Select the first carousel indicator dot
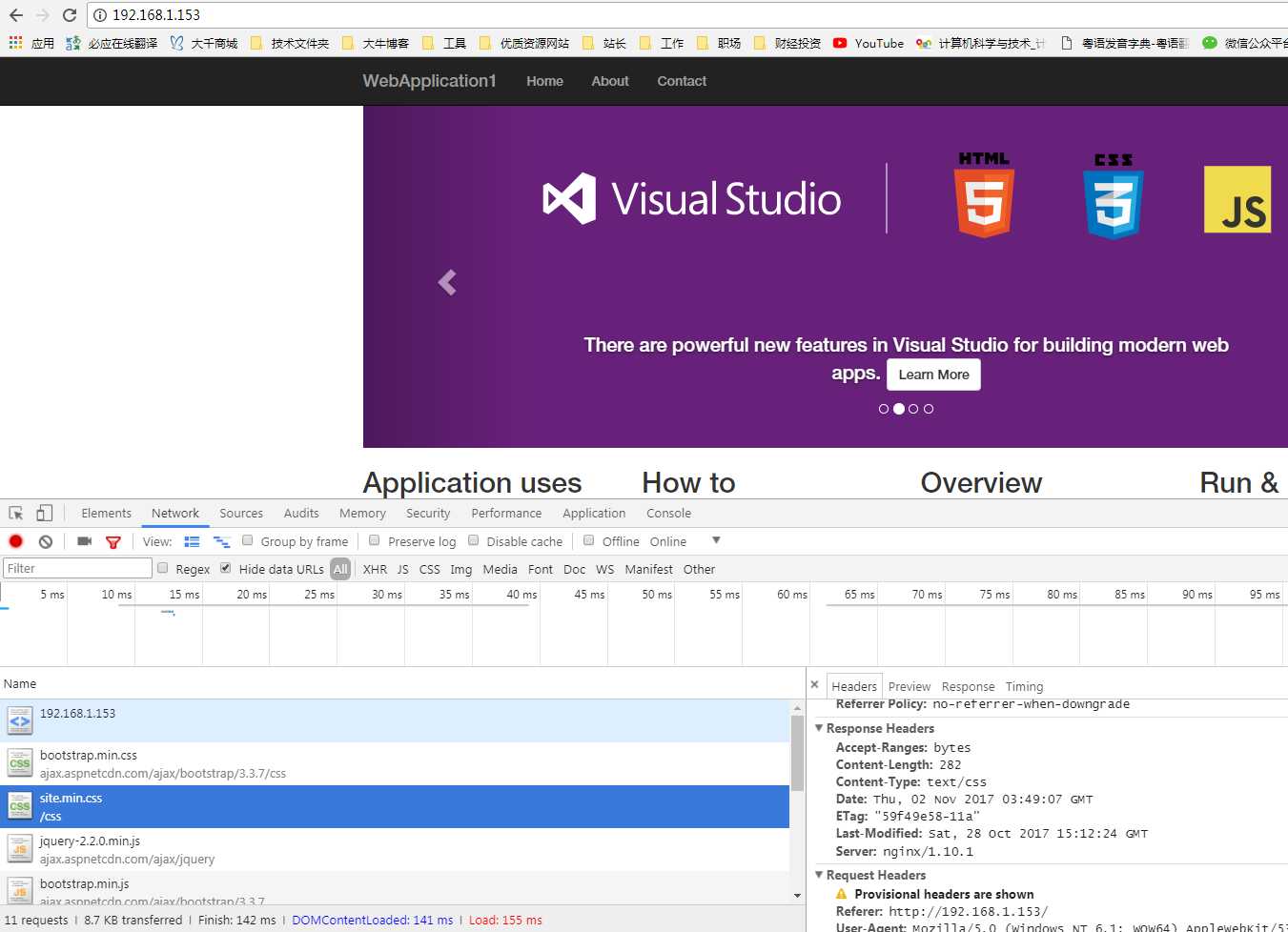 click(884, 409)
